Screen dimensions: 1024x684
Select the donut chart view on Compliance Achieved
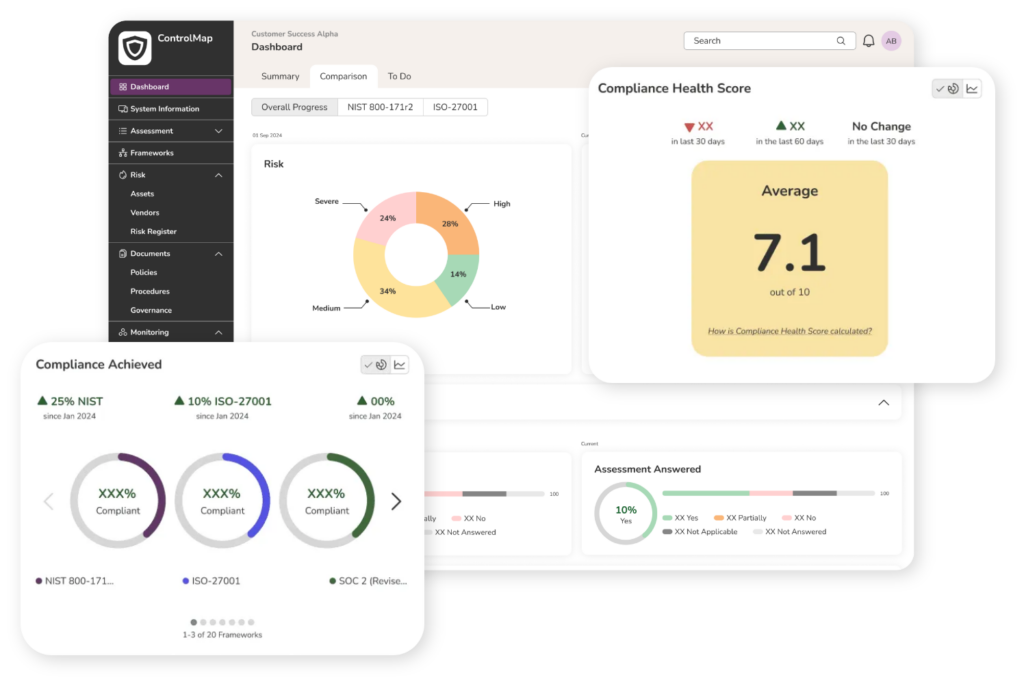point(381,365)
